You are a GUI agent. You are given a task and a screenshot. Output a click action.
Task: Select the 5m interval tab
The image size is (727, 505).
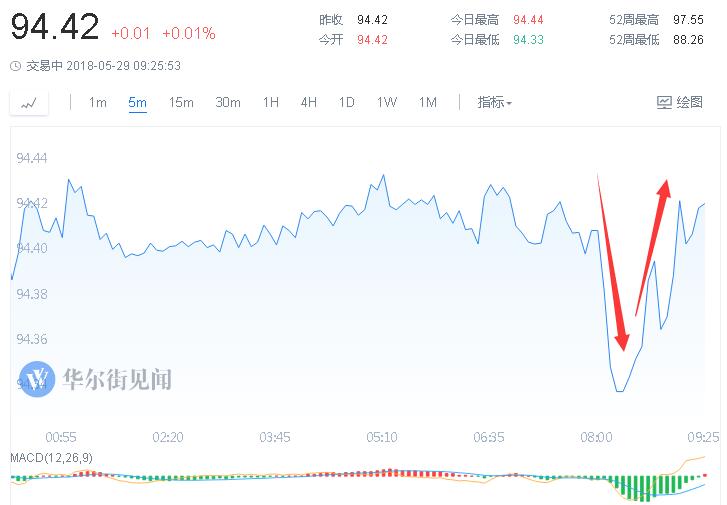[137, 102]
